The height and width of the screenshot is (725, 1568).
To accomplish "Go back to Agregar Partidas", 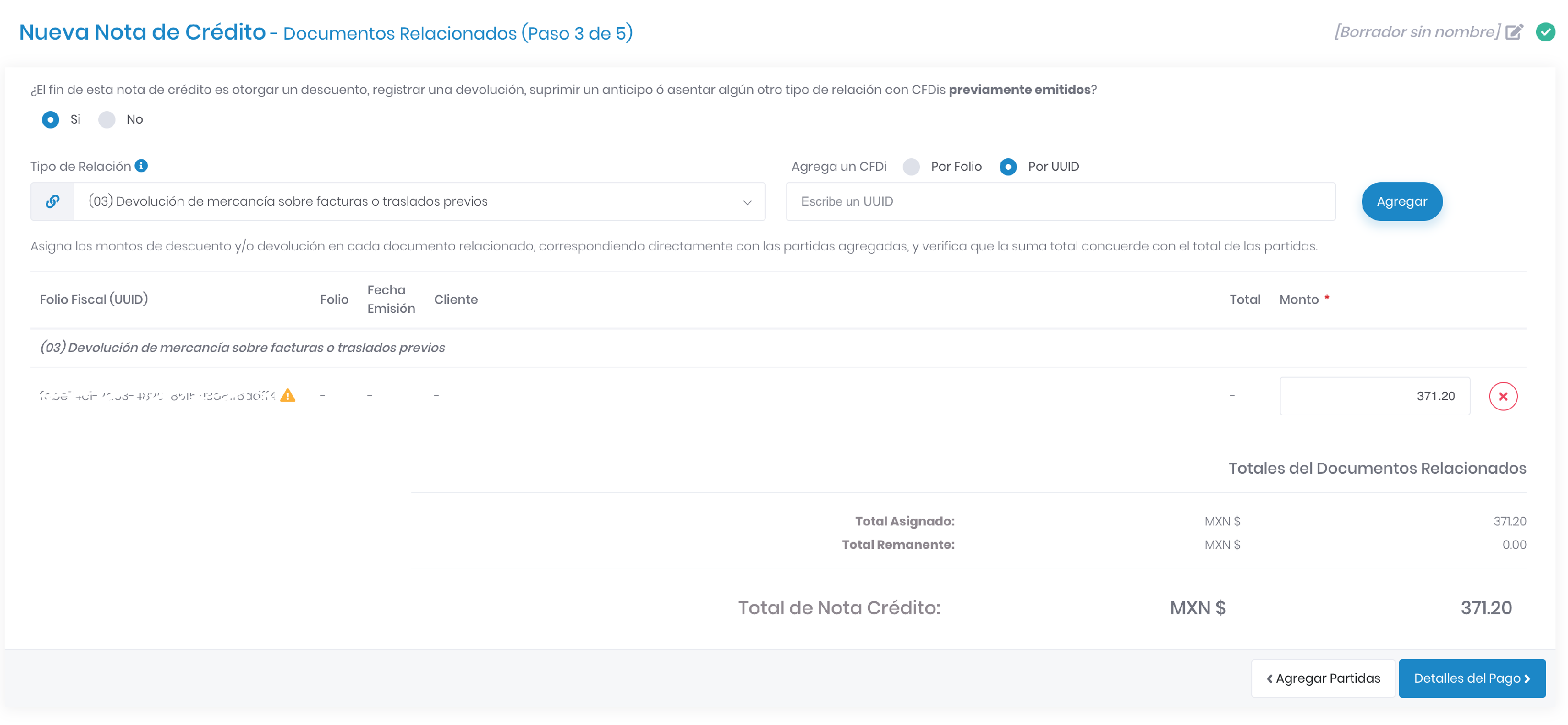I will coord(1323,678).
